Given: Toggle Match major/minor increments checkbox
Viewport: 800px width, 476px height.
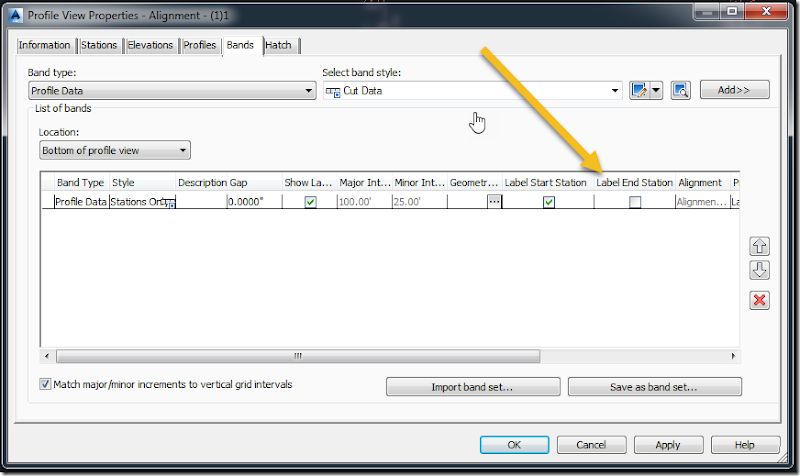Looking at the screenshot, I should (45, 384).
